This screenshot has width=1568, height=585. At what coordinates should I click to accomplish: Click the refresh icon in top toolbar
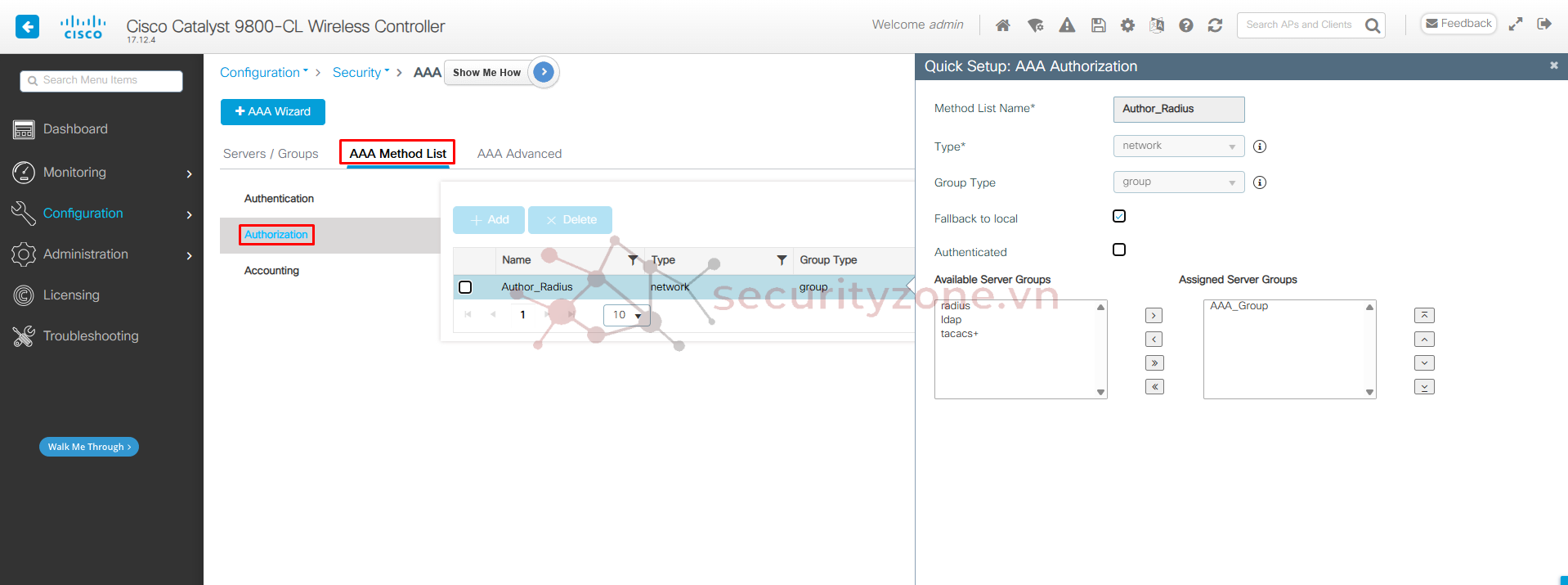pyautogui.click(x=1215, y=25)
